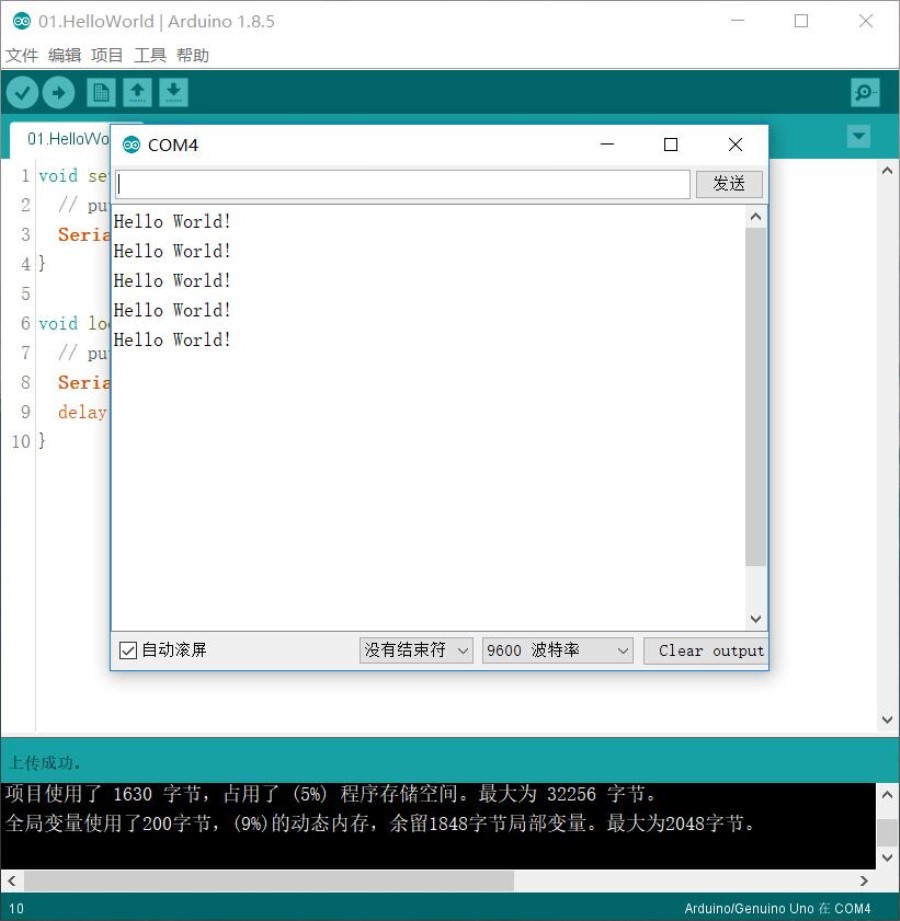Click the 上传成功。 status message
Image resolution: width=900 pixels, height=921 pixels.
tap(45, 762)
